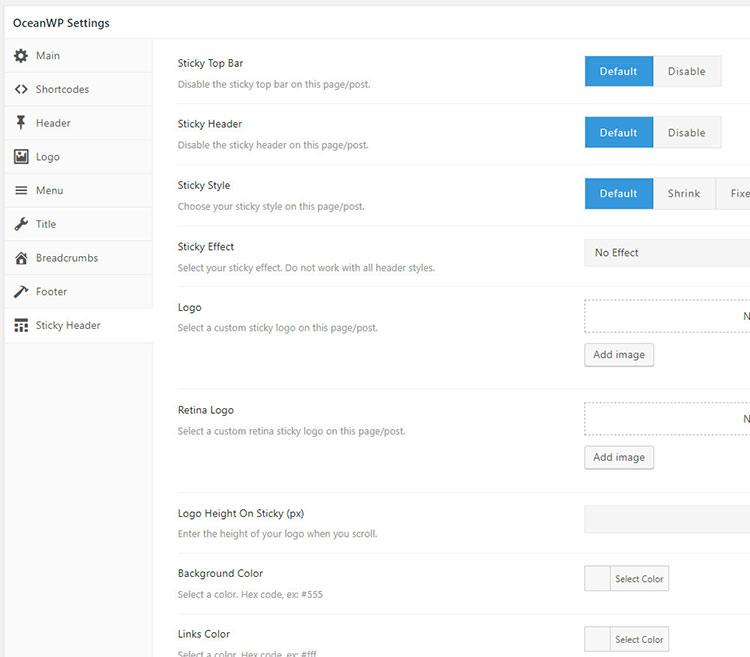The image size is (750, 657).
Task: Click the hammer icon next to Footer
Action: [x=21, y=292]
